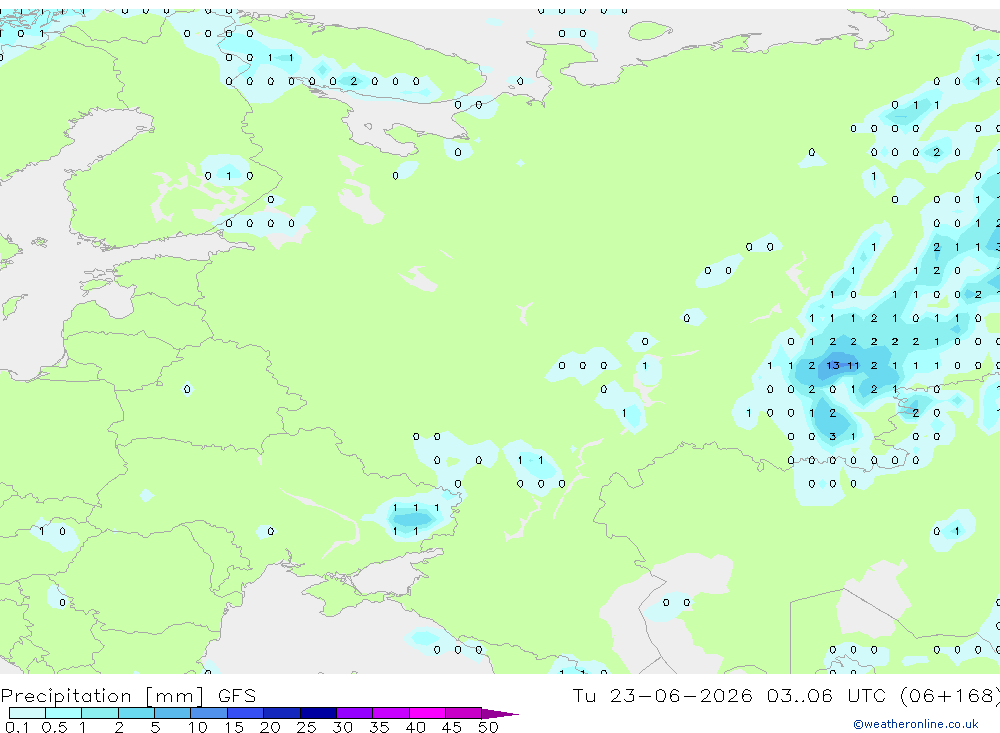
Task: Click the 0.1–0.5 mm palest legend swatch
Action: click(x=27, y=713)
